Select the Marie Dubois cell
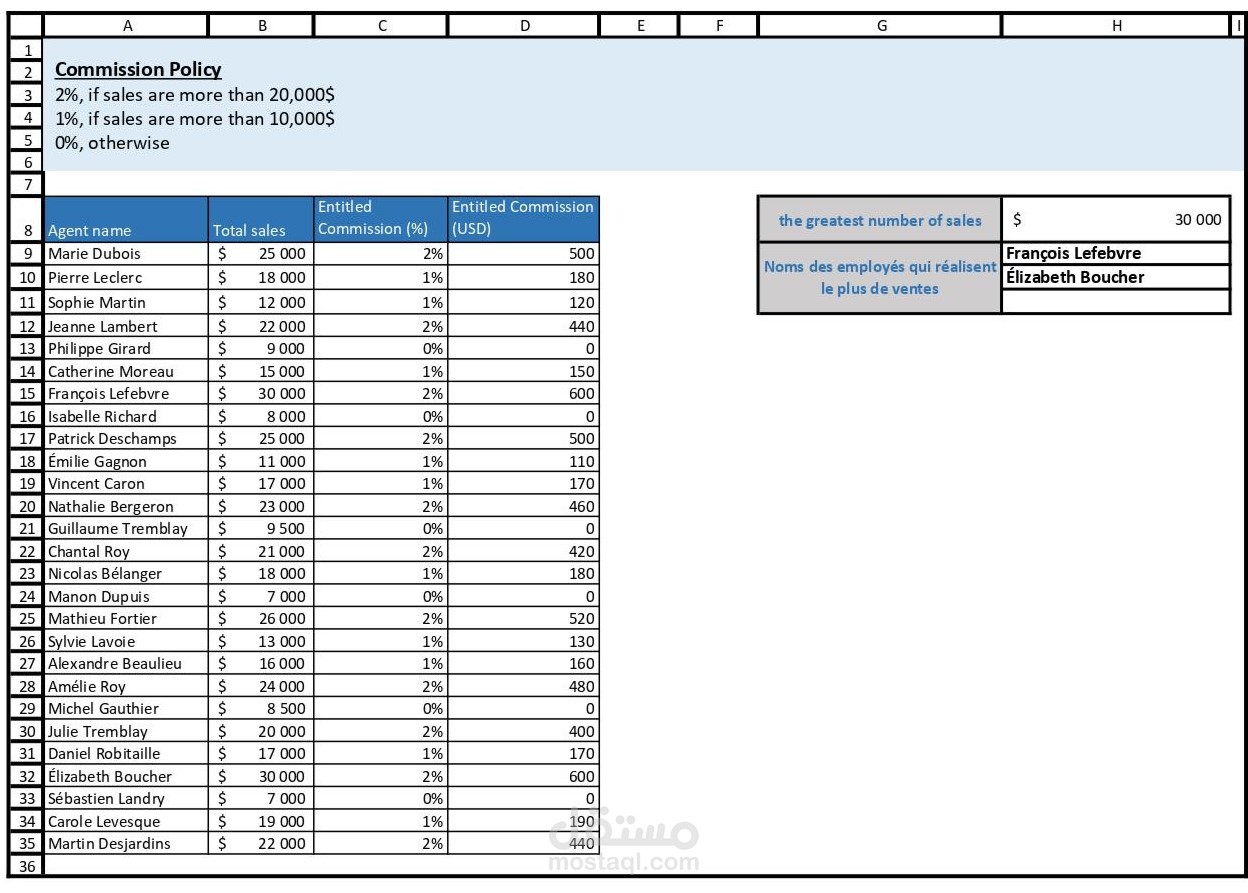Image resolution: width=1248 pixels, height=893 pixels. click(127, 254)
